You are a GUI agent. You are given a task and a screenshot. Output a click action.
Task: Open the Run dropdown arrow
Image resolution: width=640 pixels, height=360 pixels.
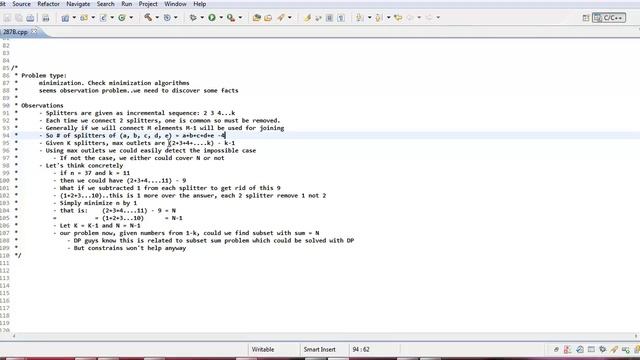click(221, 18)
